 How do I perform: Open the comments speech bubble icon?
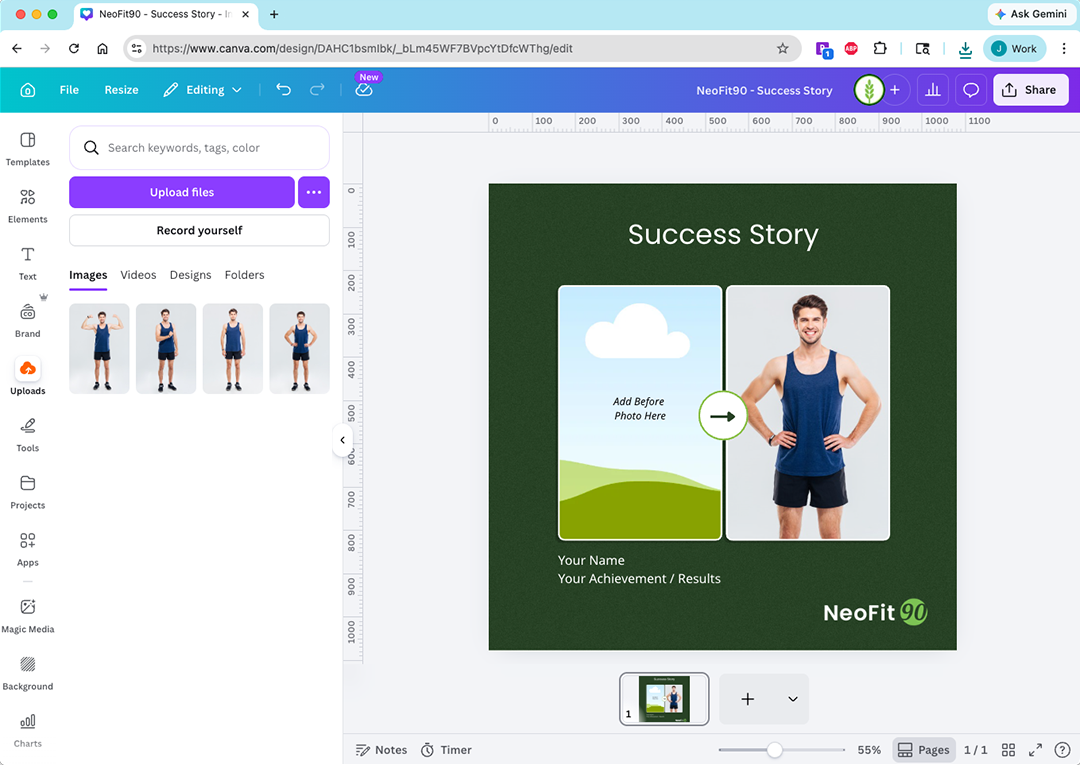pos(970,90)
